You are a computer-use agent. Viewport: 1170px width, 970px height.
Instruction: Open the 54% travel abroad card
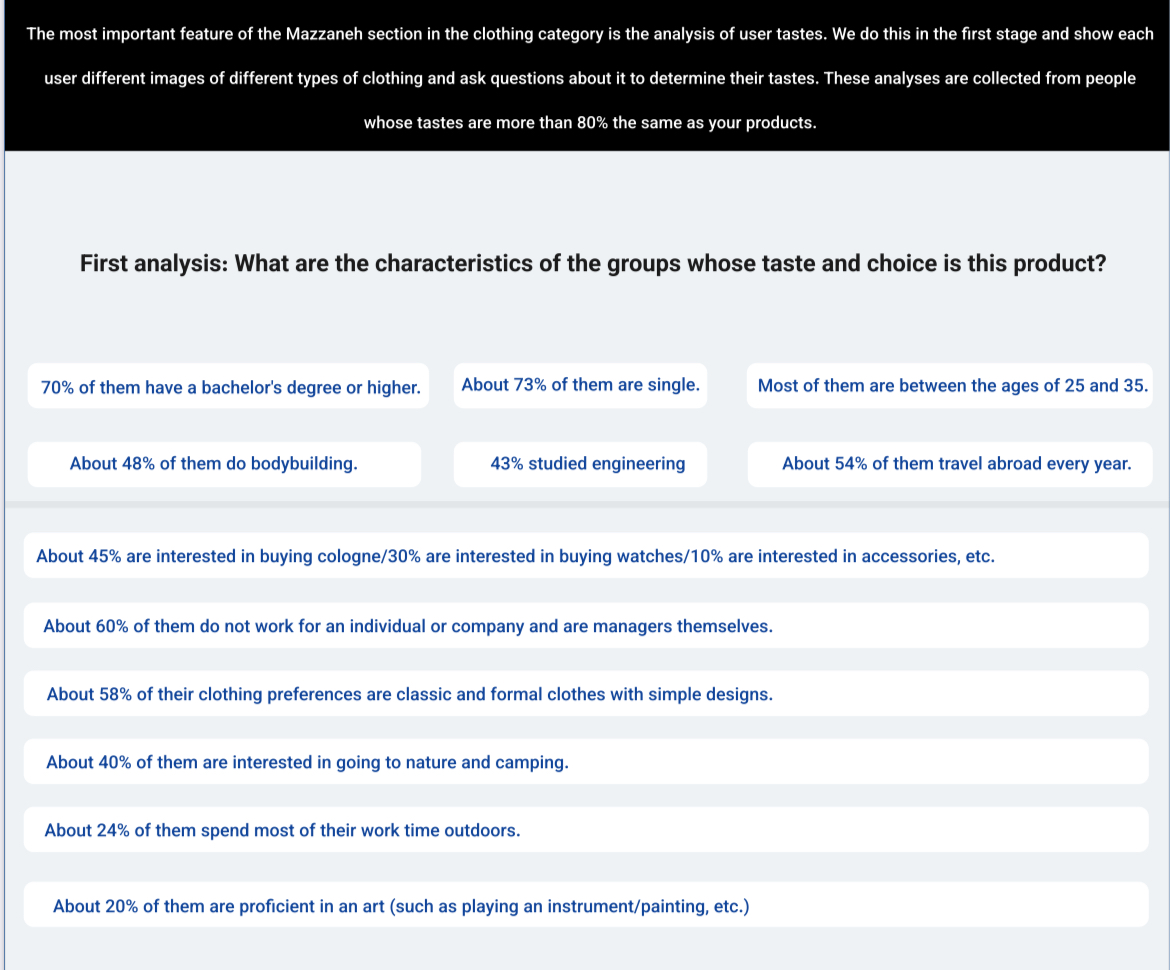[x=956, y=463]
